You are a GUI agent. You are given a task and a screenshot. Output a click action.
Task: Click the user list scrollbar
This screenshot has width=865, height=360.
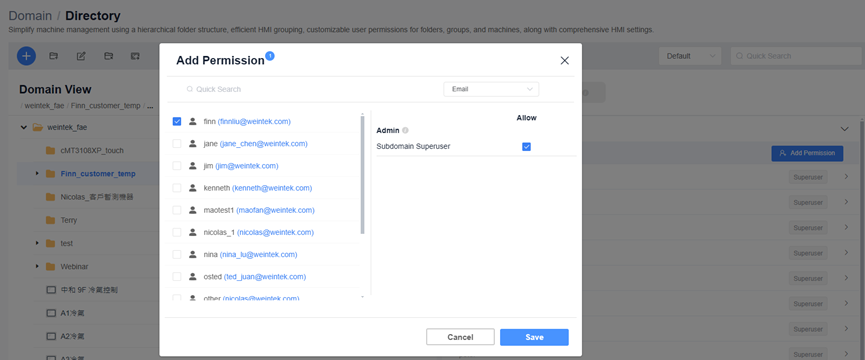click(362, 175)
